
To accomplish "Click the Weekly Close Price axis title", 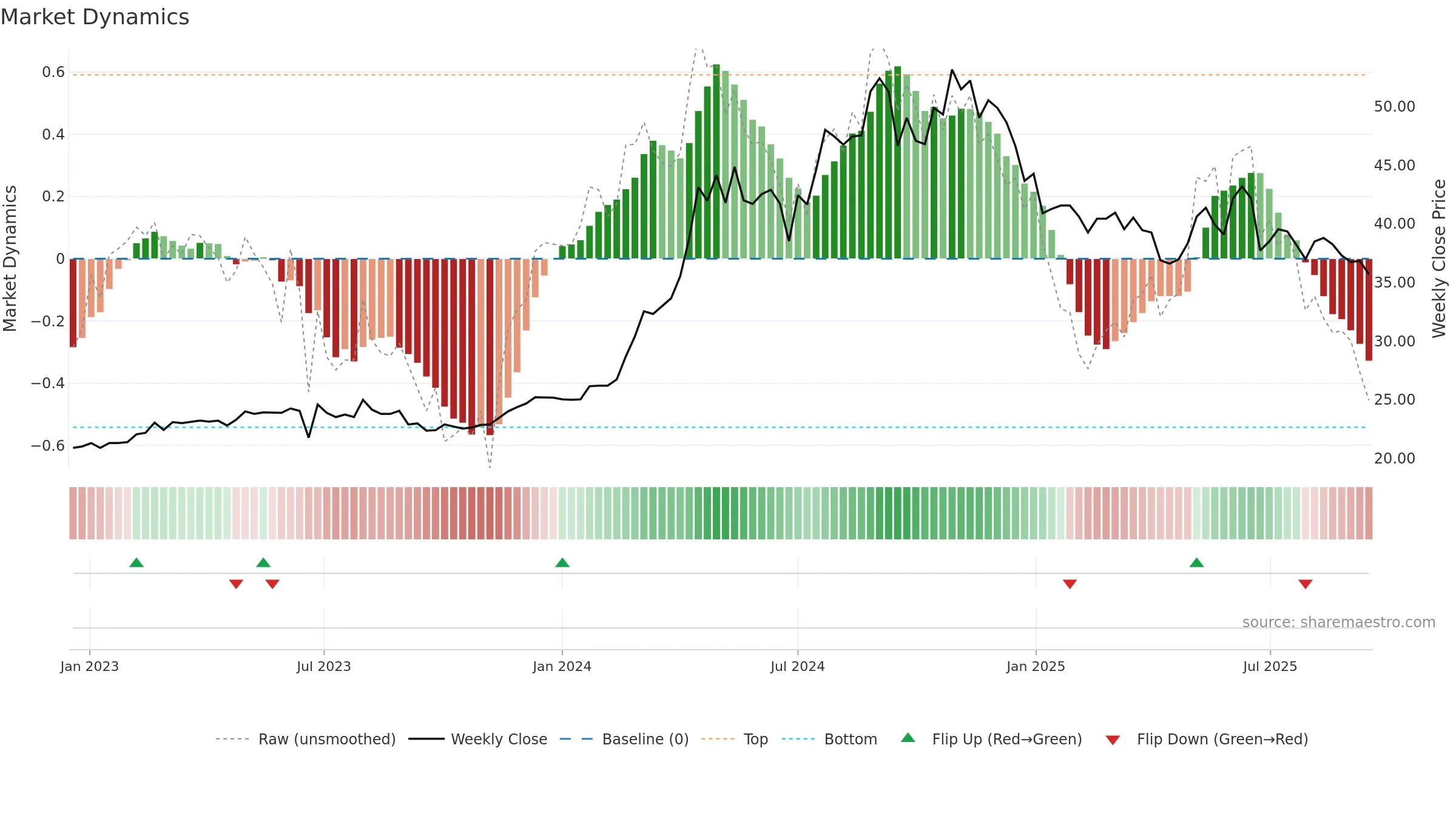I will pyautogui.click(x=1439, y=258).
